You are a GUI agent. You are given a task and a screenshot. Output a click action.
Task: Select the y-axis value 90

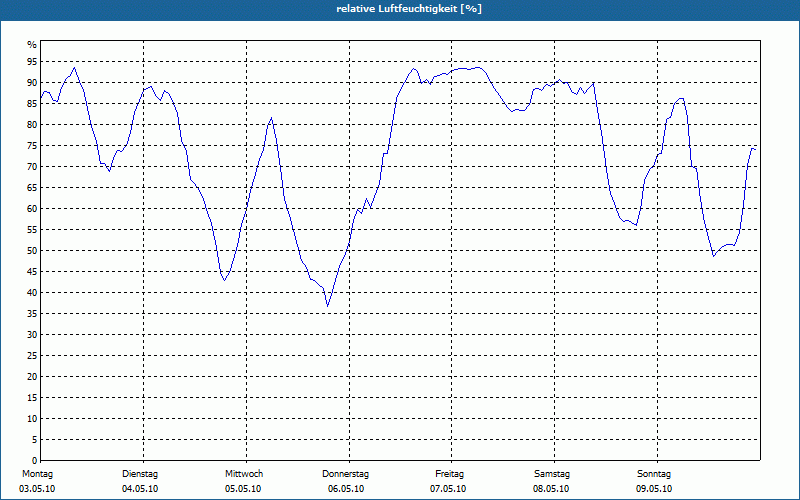[x=32, y=83]
